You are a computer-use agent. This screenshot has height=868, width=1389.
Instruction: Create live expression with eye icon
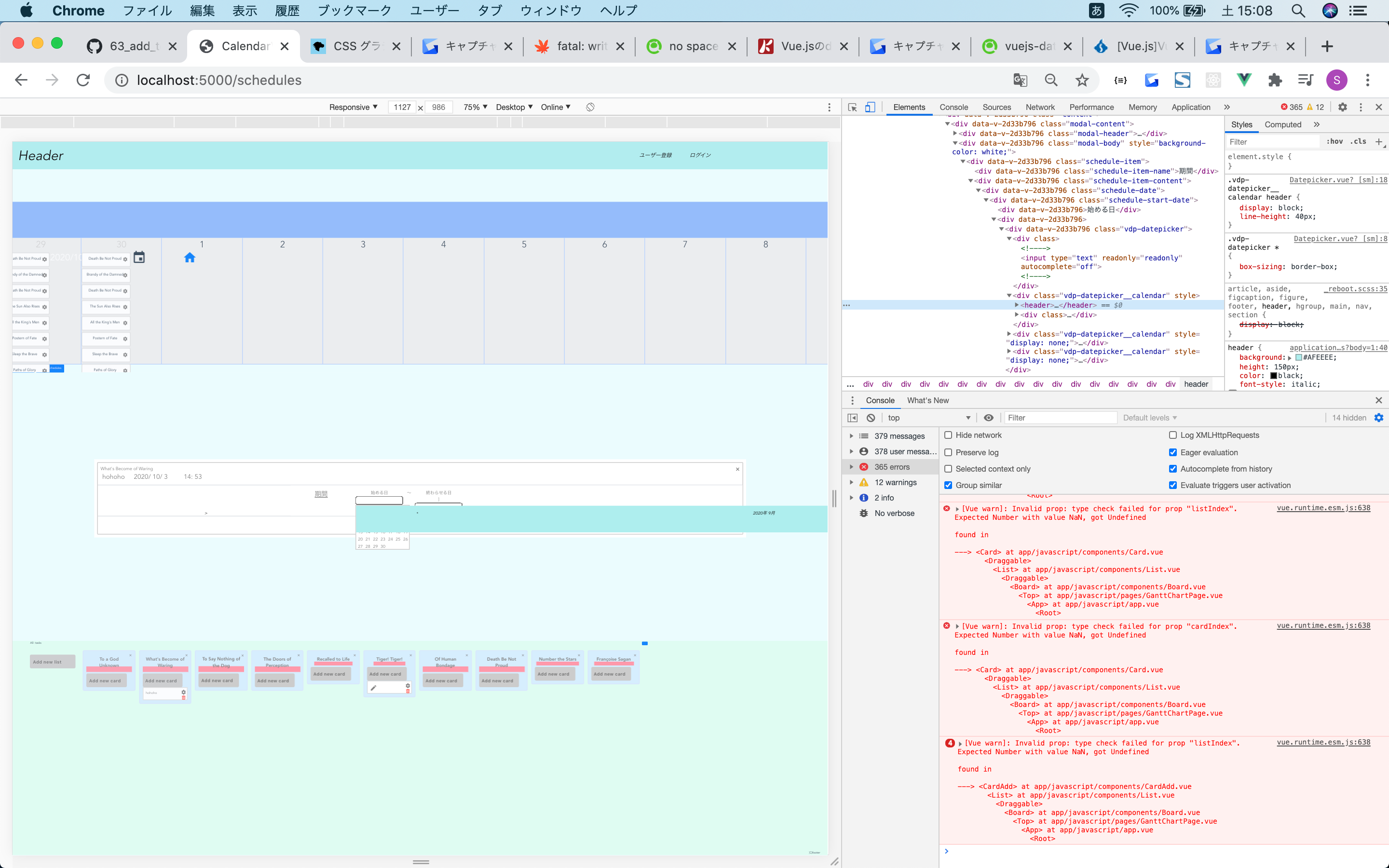988,417
